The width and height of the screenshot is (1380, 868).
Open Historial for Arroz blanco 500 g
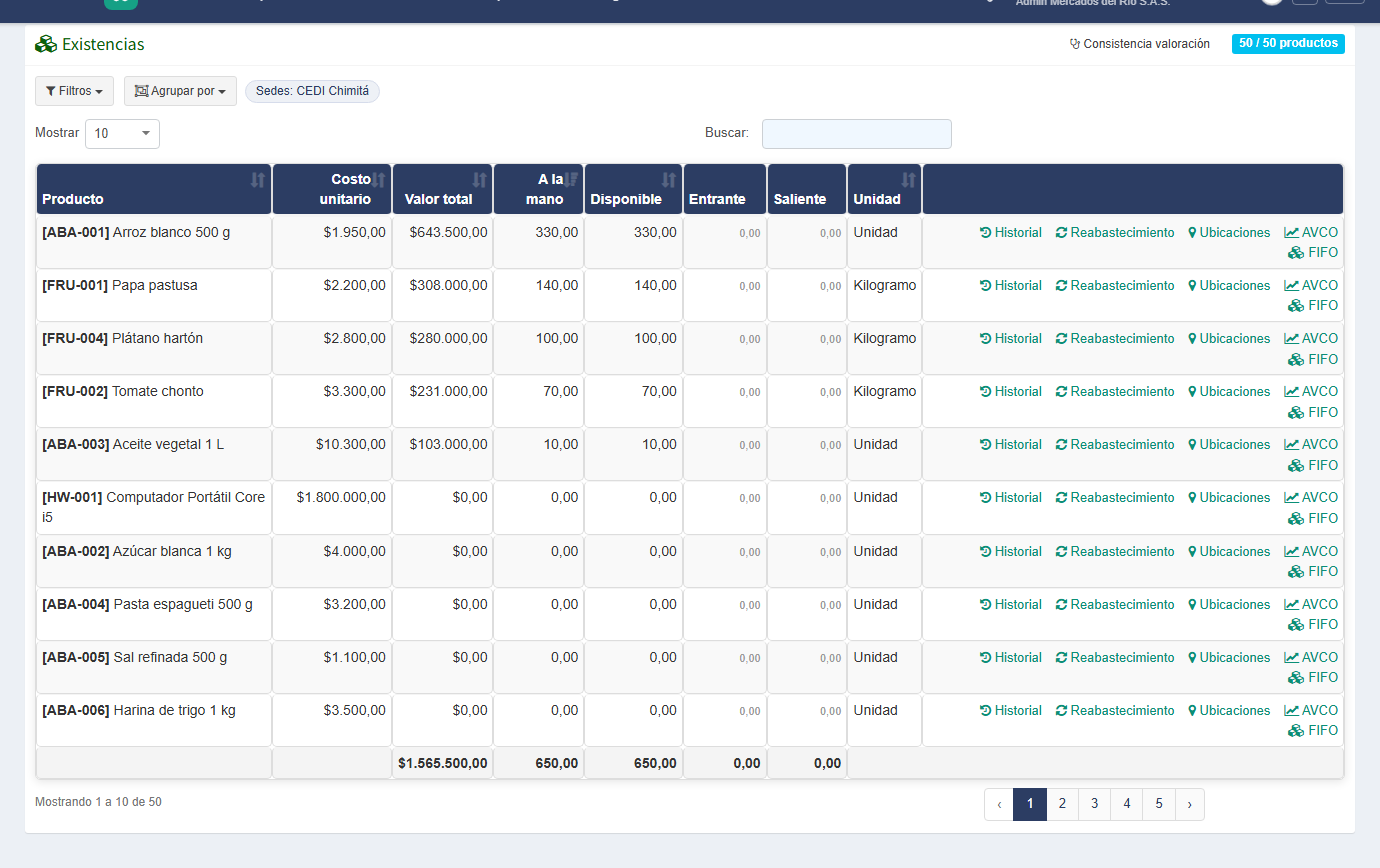point(1010,233)
